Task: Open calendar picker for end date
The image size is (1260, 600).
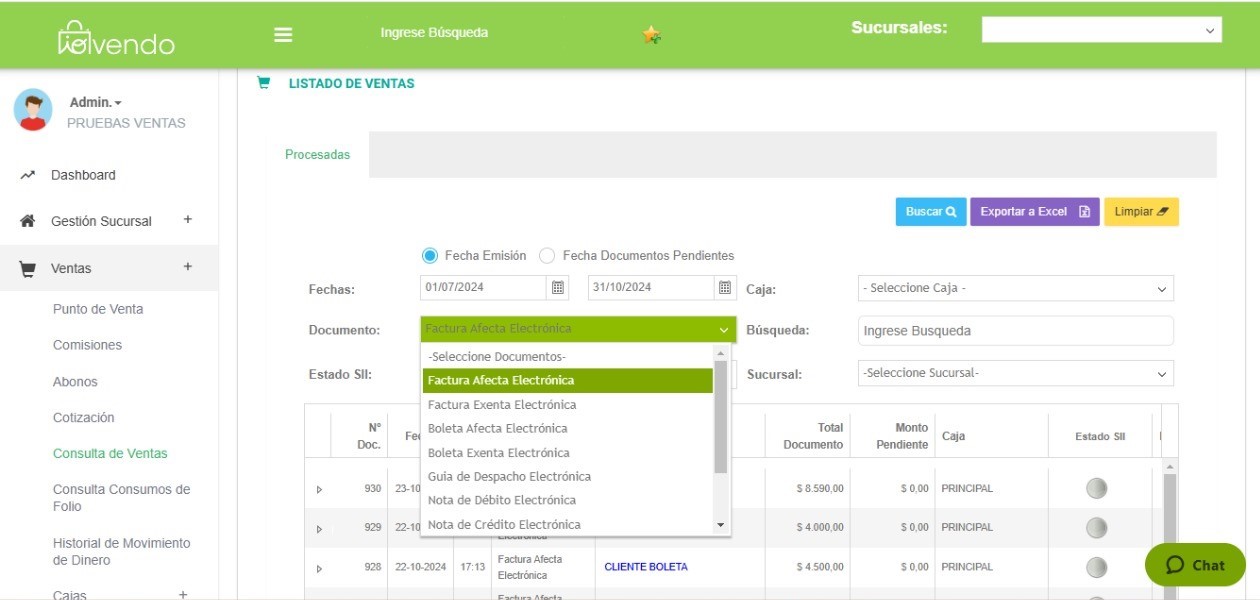Action: coord(725,288)
